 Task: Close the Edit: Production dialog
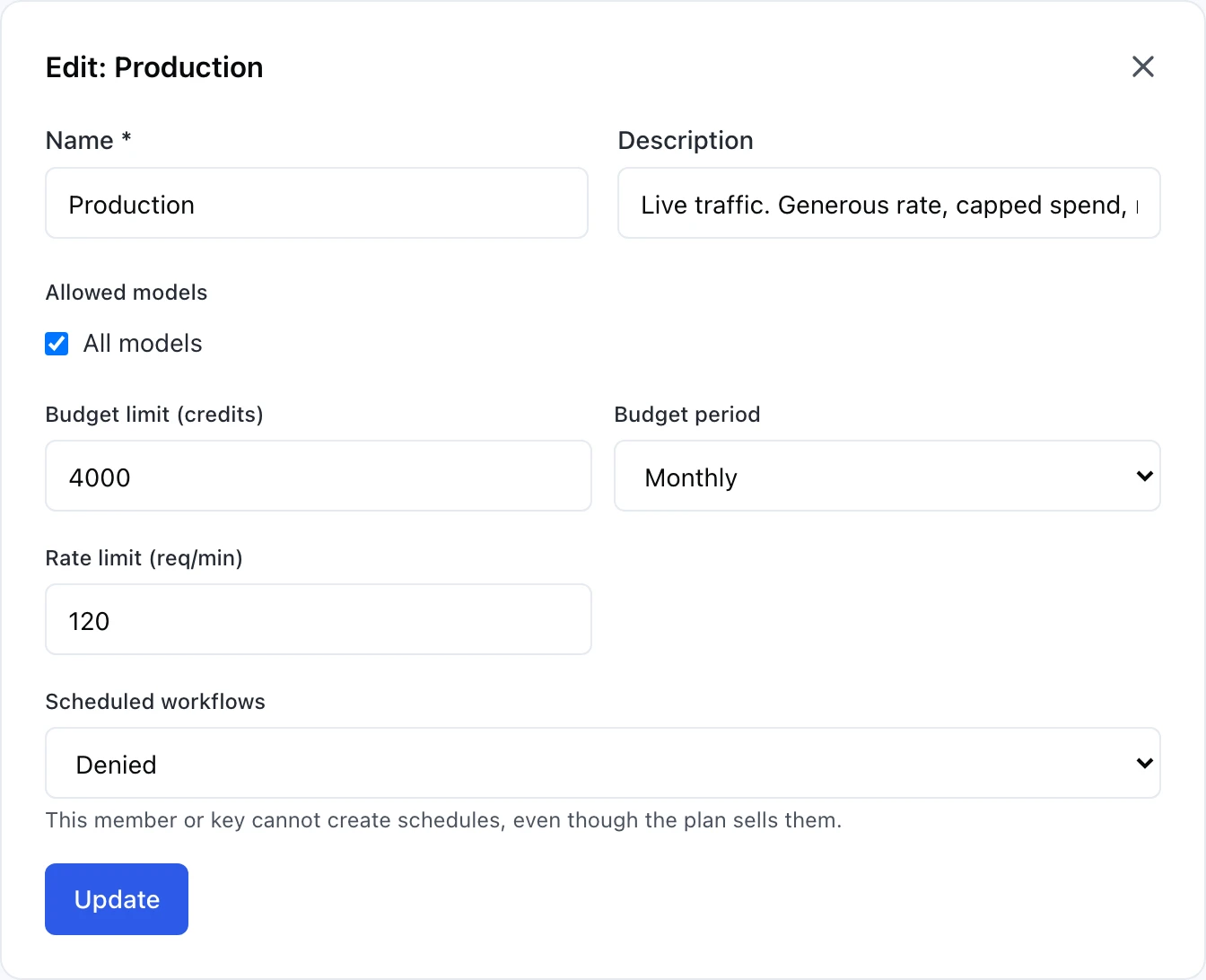pyautogui.click(x=1142, y=66)
